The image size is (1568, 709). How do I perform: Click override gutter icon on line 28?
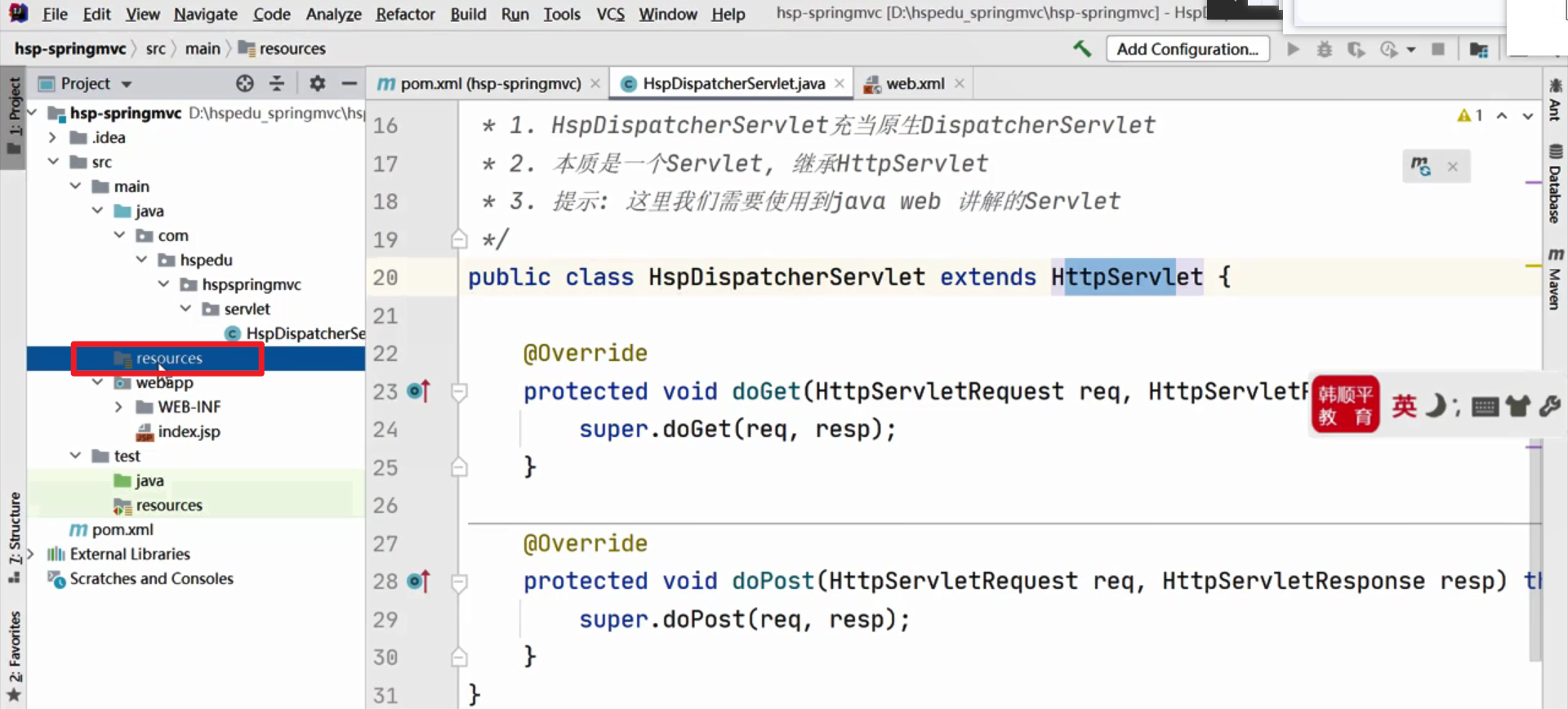pos(419,582)
